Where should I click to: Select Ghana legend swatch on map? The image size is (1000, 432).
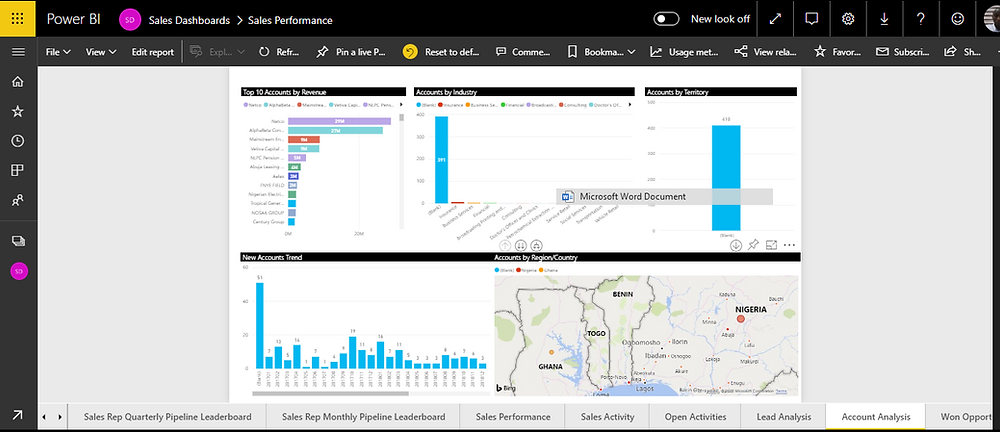coord(541,270)
